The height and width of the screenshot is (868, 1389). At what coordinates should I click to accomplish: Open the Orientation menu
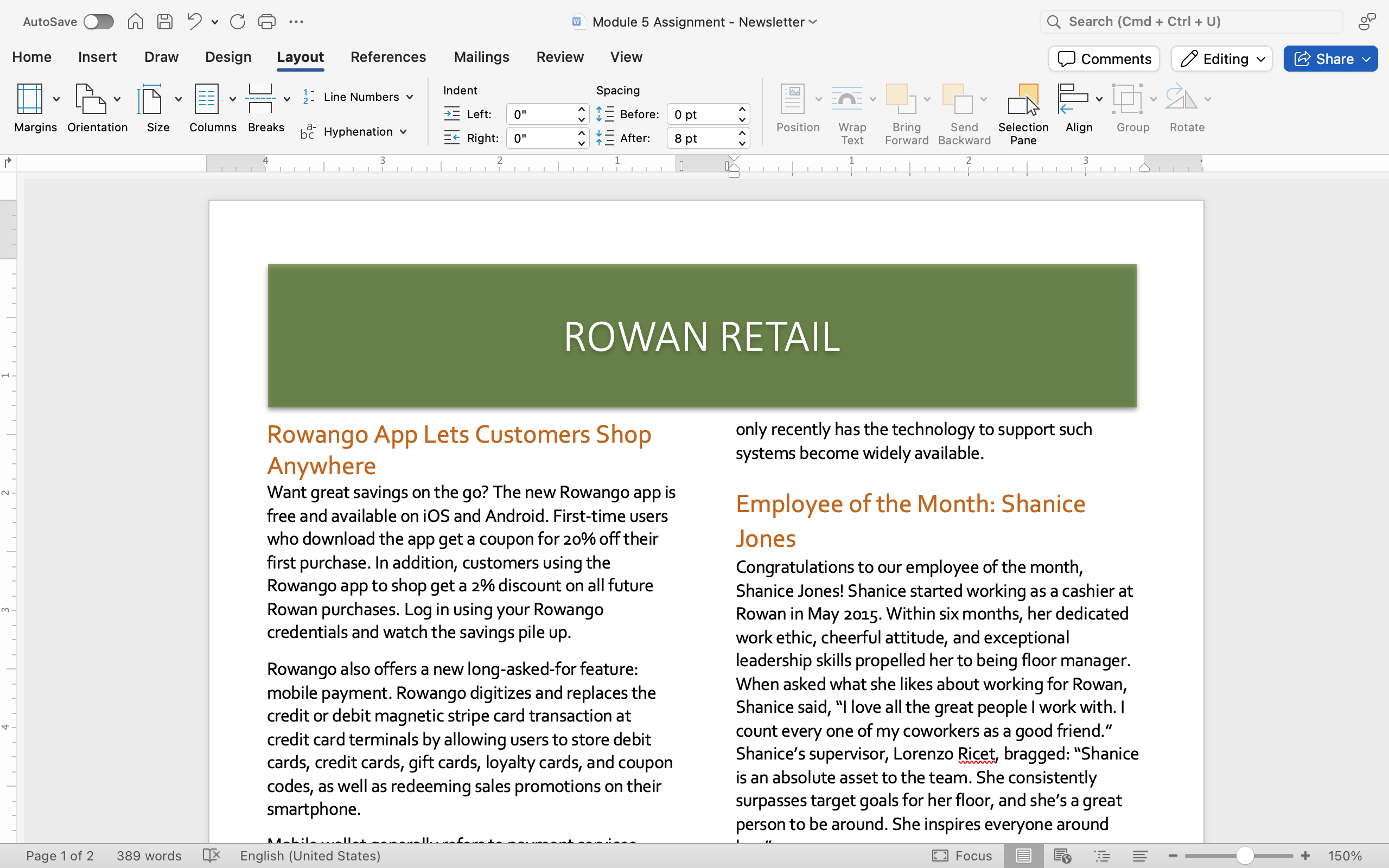coord(97,108)
